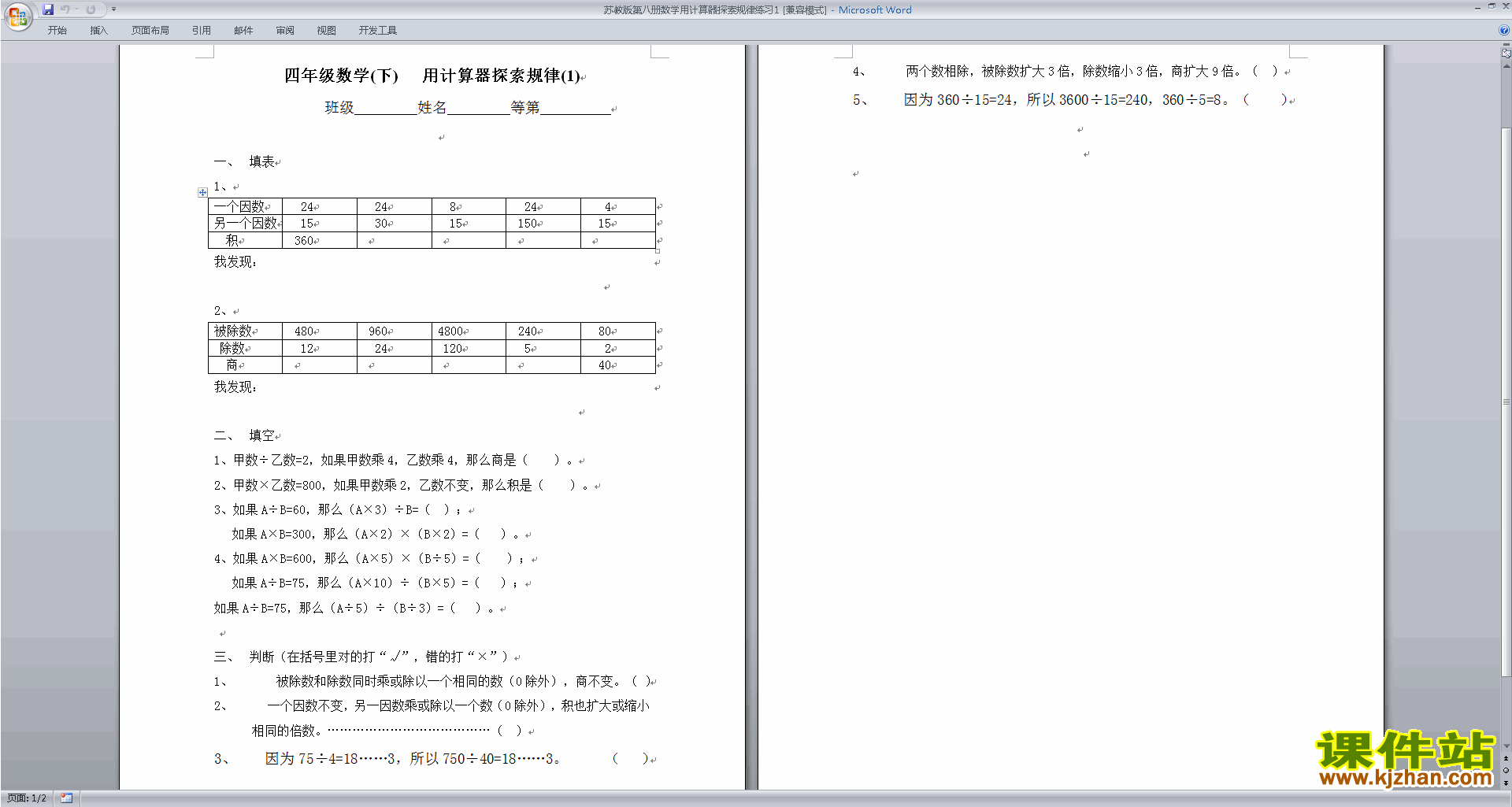Click the Previous Page double-arrow button

(1506, 759)
